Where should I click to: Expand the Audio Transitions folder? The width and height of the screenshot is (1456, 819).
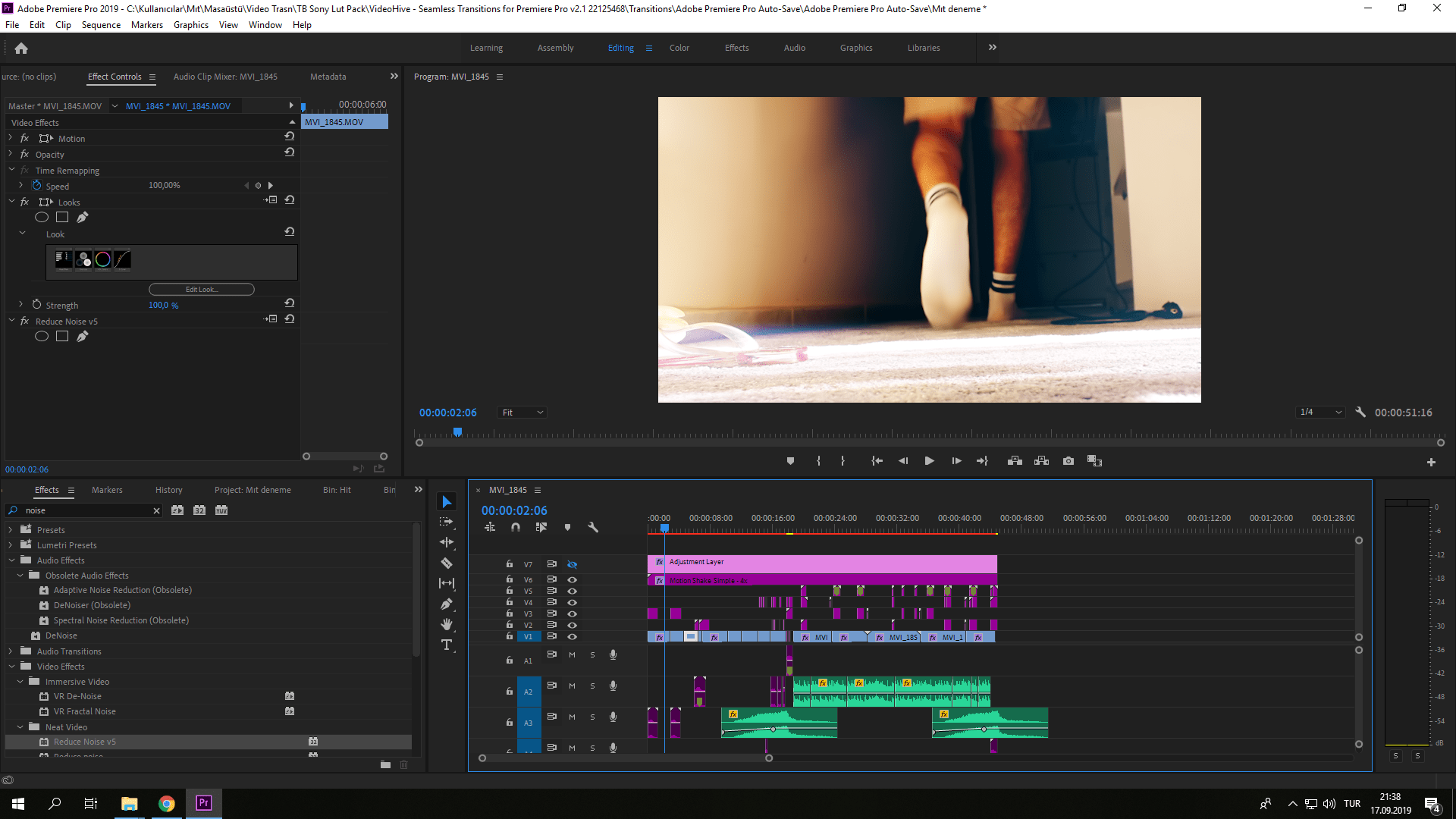point(11,651)
